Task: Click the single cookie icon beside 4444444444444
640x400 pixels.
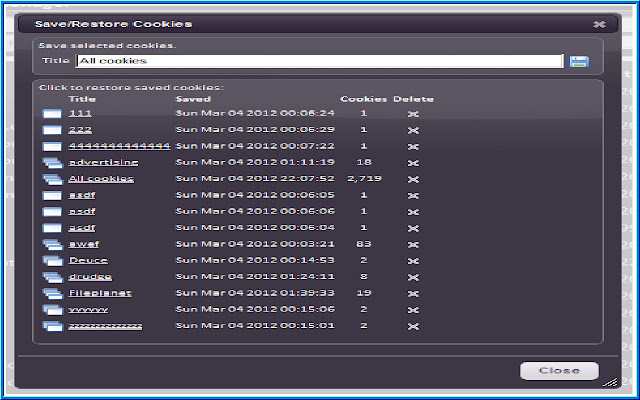Action: tap(52, 147)
